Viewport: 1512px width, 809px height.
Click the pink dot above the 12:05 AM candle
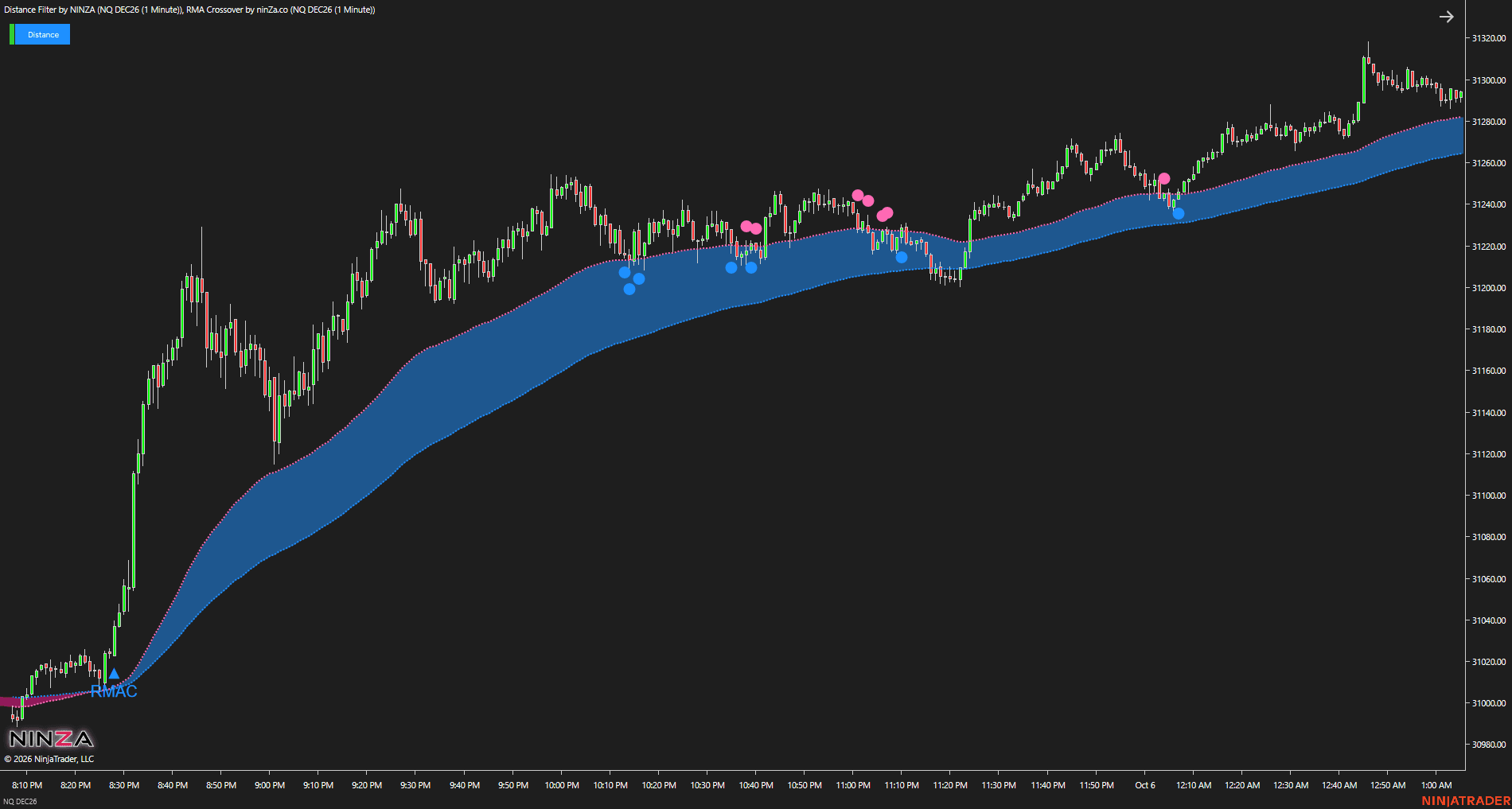tap(1164, 179)
